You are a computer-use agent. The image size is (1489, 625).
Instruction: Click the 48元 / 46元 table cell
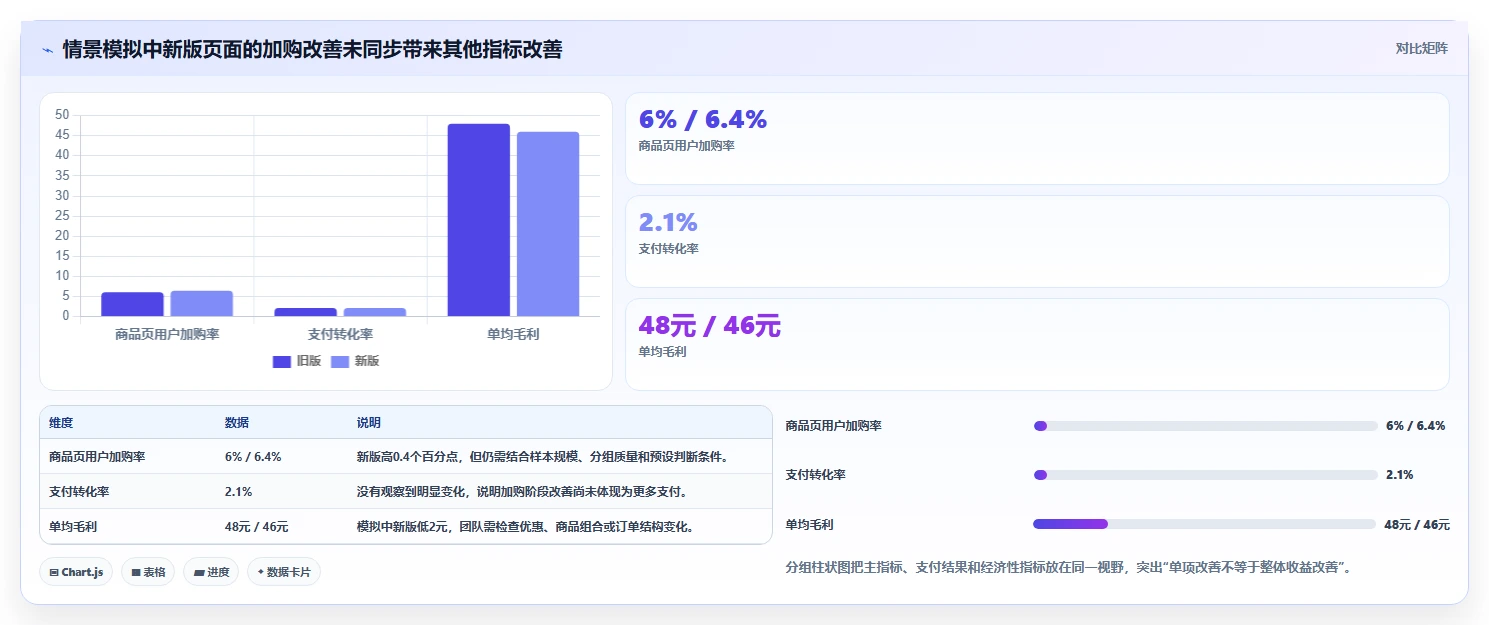(x=257, y=526)
